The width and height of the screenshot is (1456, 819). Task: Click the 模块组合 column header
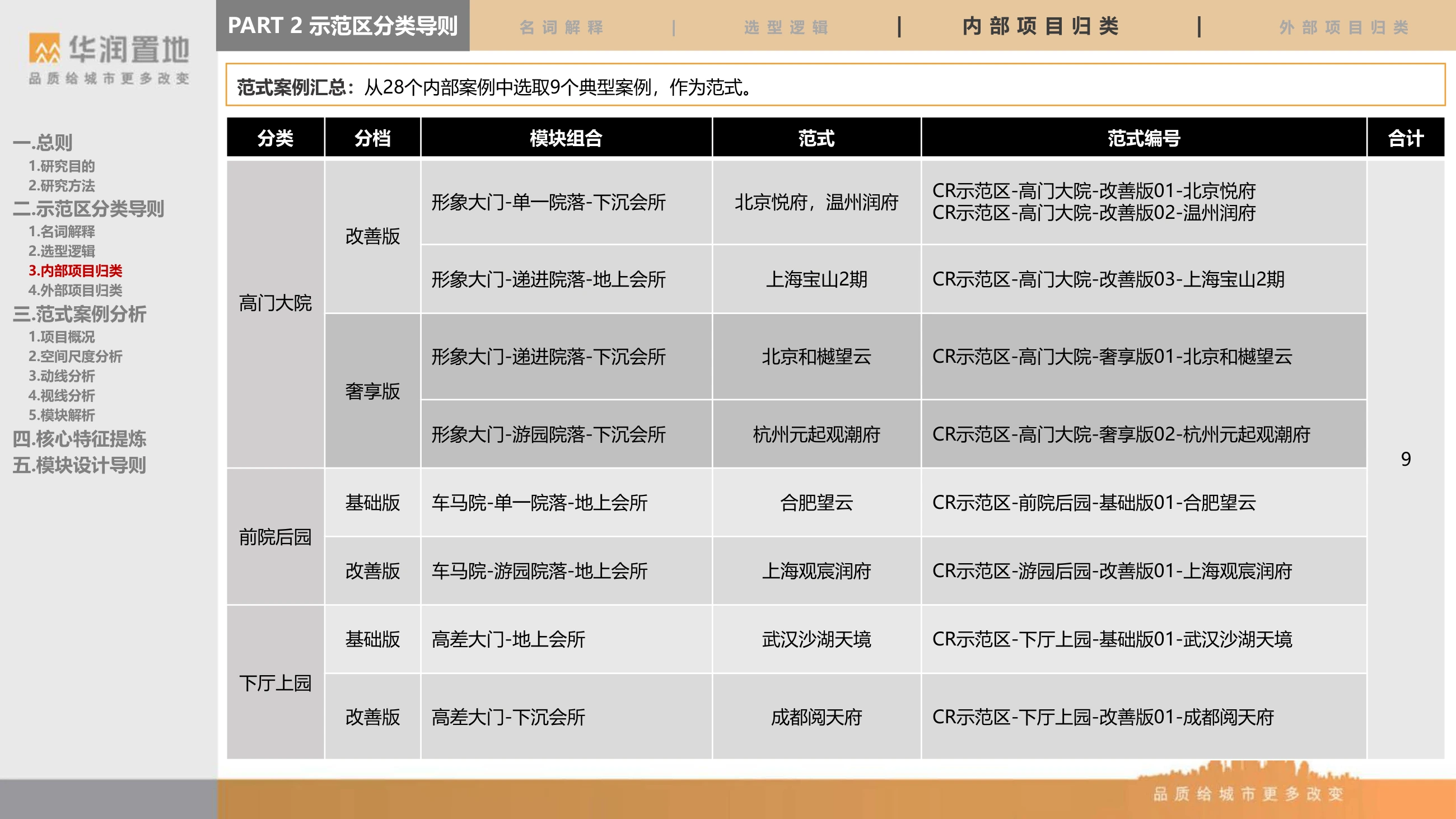pos(566,137)
